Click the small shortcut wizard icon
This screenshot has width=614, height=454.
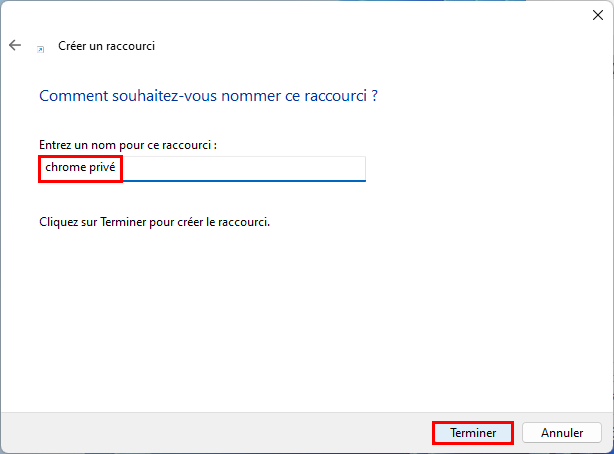coord(41,49)
